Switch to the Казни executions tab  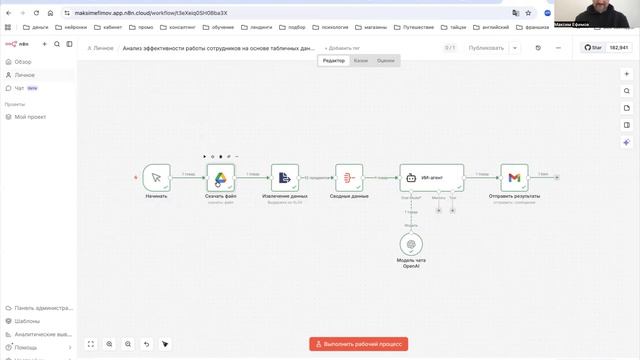361,60
